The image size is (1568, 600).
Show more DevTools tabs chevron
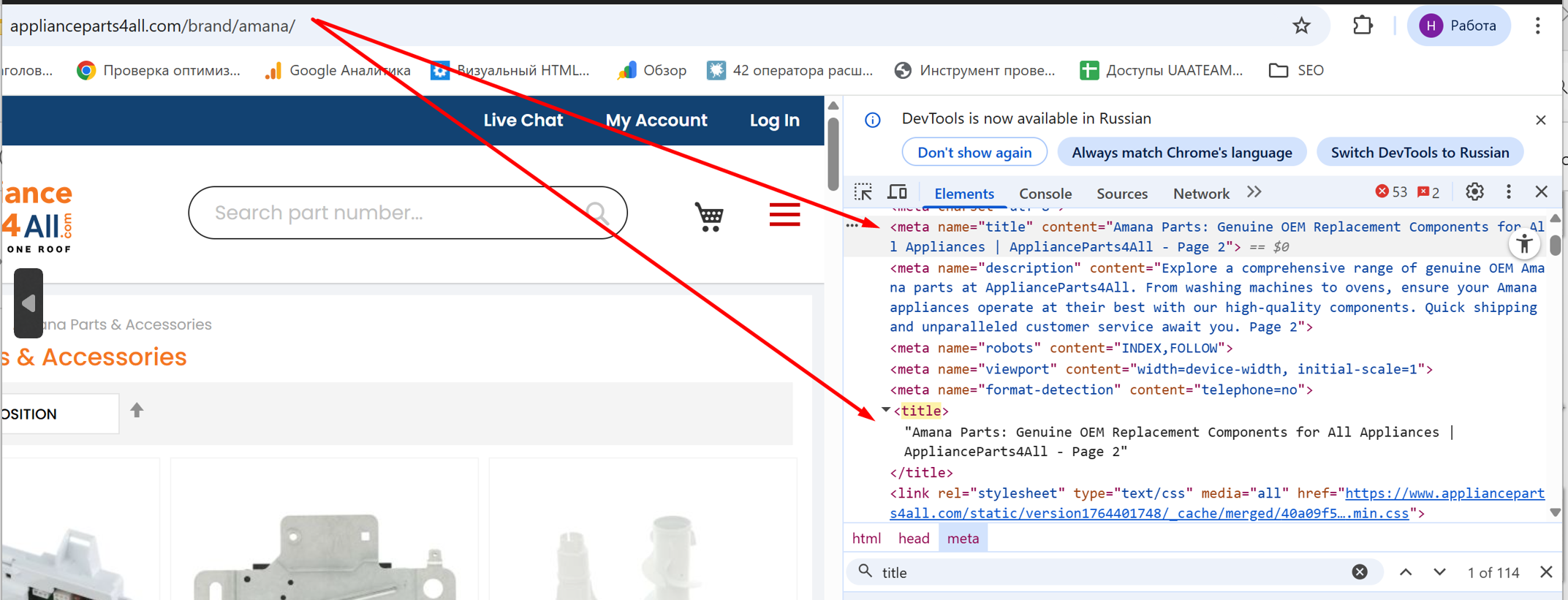point(1254,192)
